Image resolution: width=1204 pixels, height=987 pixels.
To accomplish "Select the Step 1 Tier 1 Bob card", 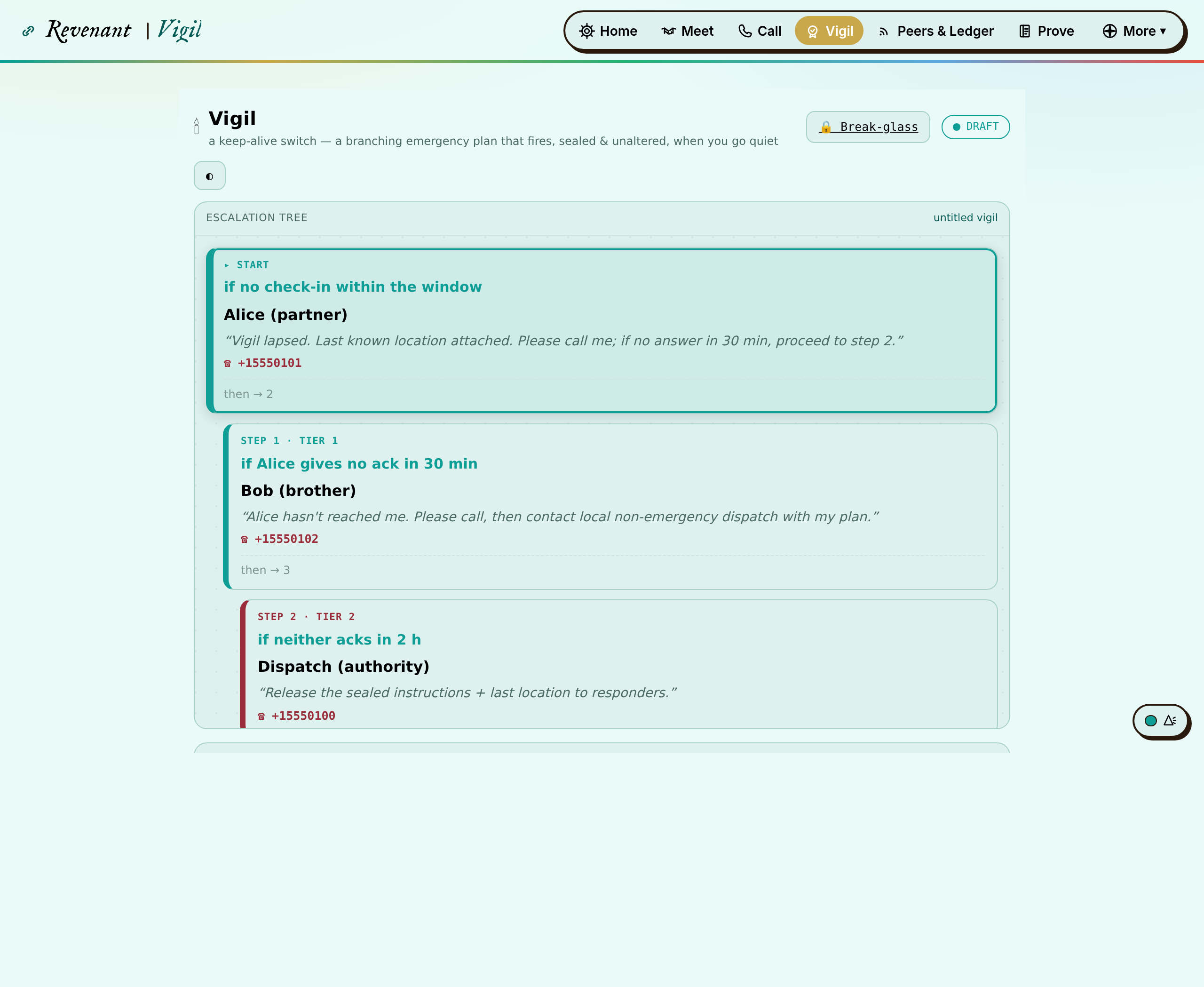I will [x=610, y=507].
